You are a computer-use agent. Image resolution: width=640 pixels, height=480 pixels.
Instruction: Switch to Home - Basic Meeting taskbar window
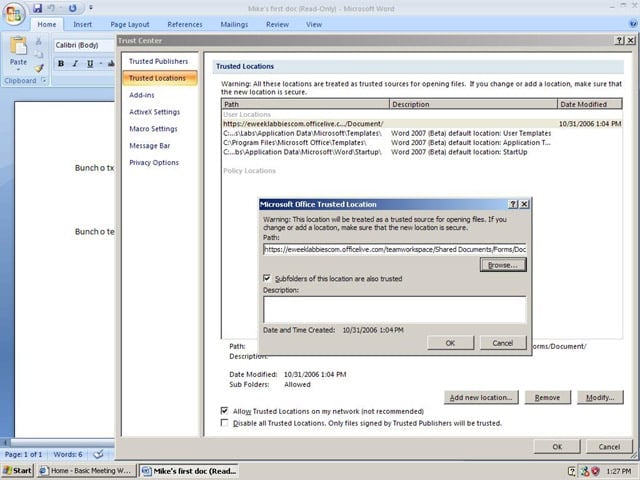pos(86,471)
